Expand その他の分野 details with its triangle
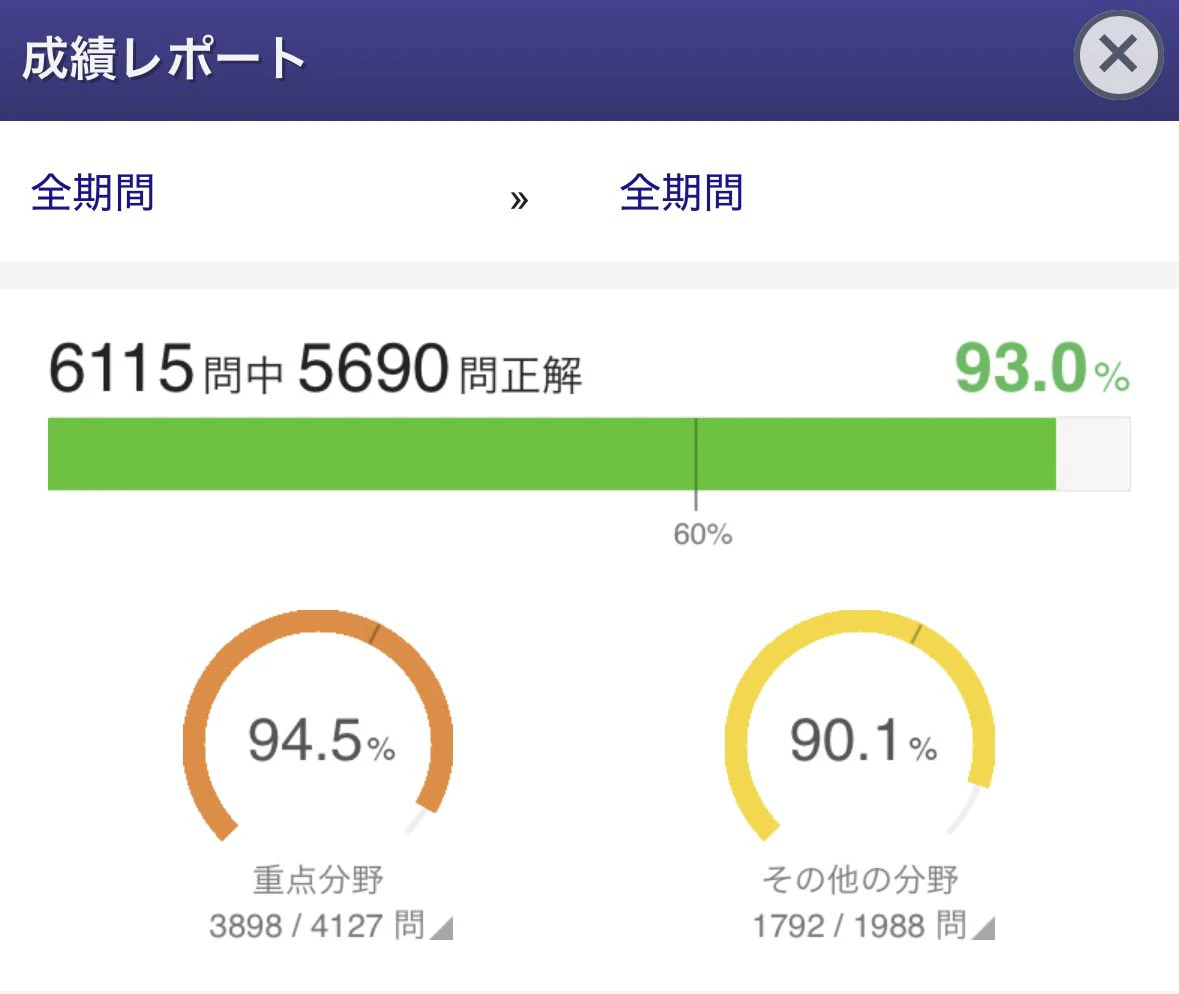The width and height of the screenshot is (1179, 994). (x=985, y=929)
